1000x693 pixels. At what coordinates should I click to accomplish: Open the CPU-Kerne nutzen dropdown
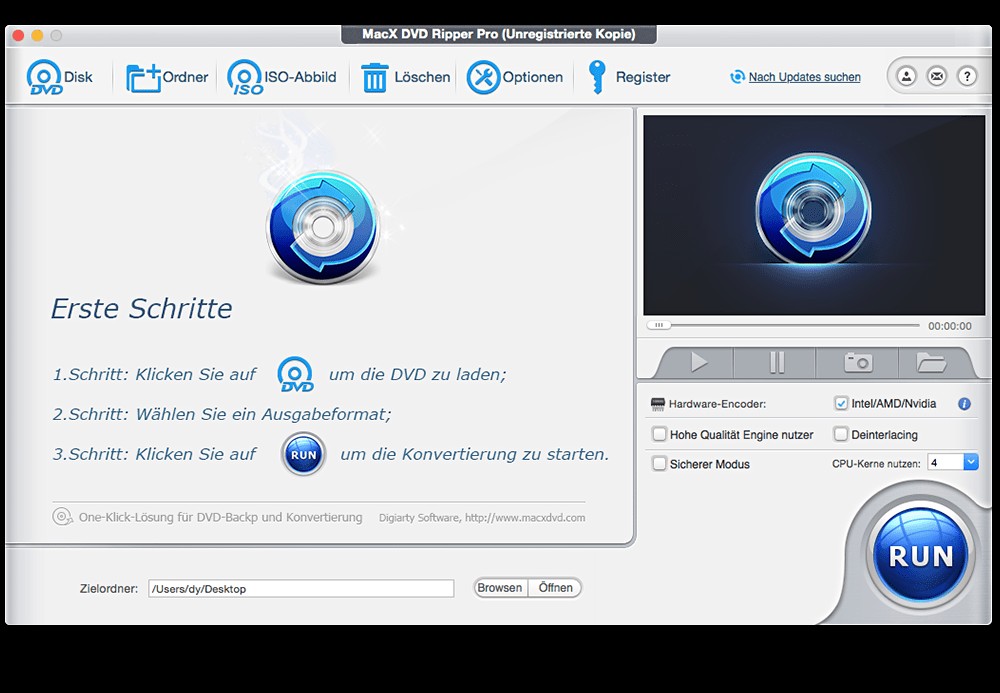click(x=971, y=462)
